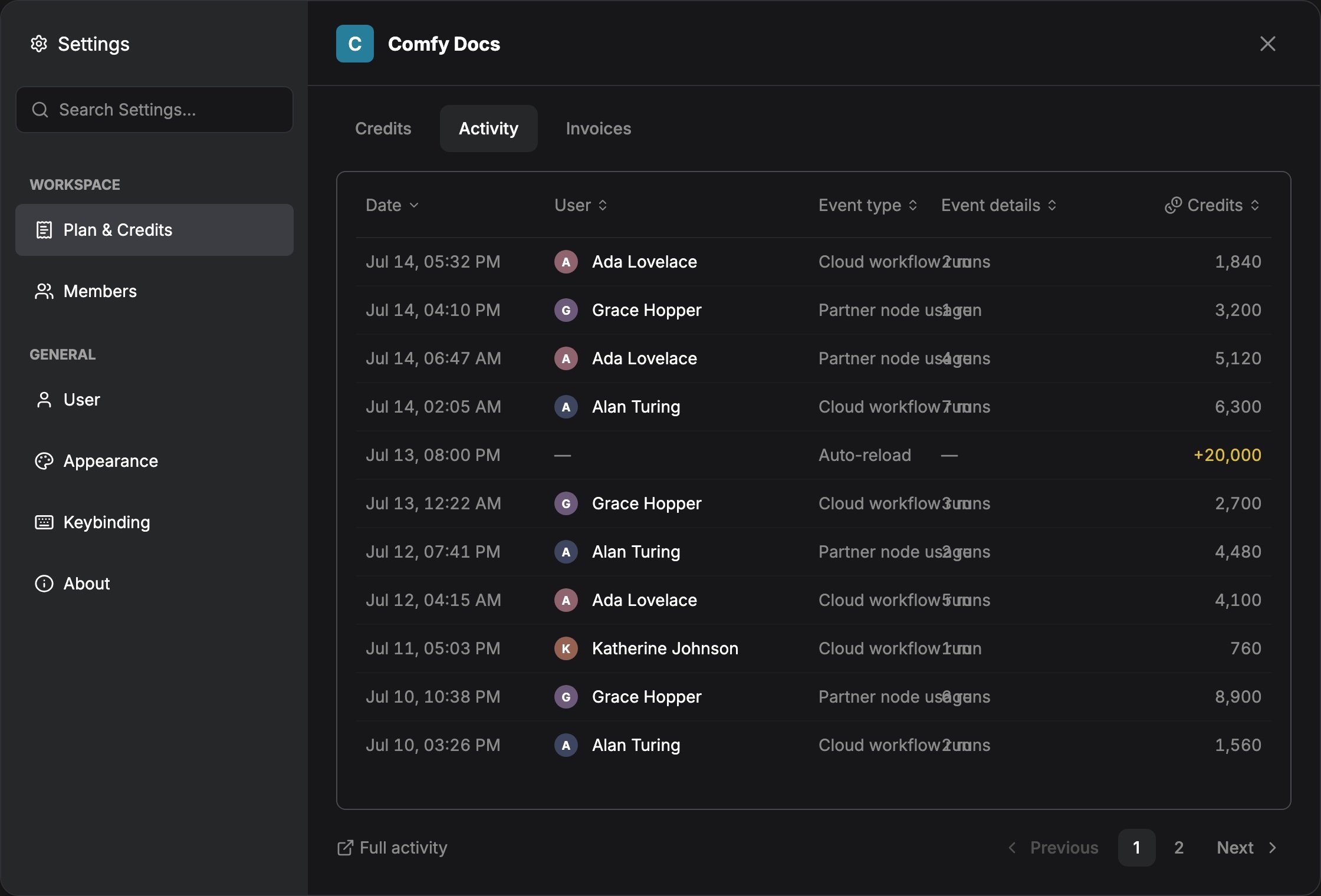Sort by Event type column

[868, 205]
